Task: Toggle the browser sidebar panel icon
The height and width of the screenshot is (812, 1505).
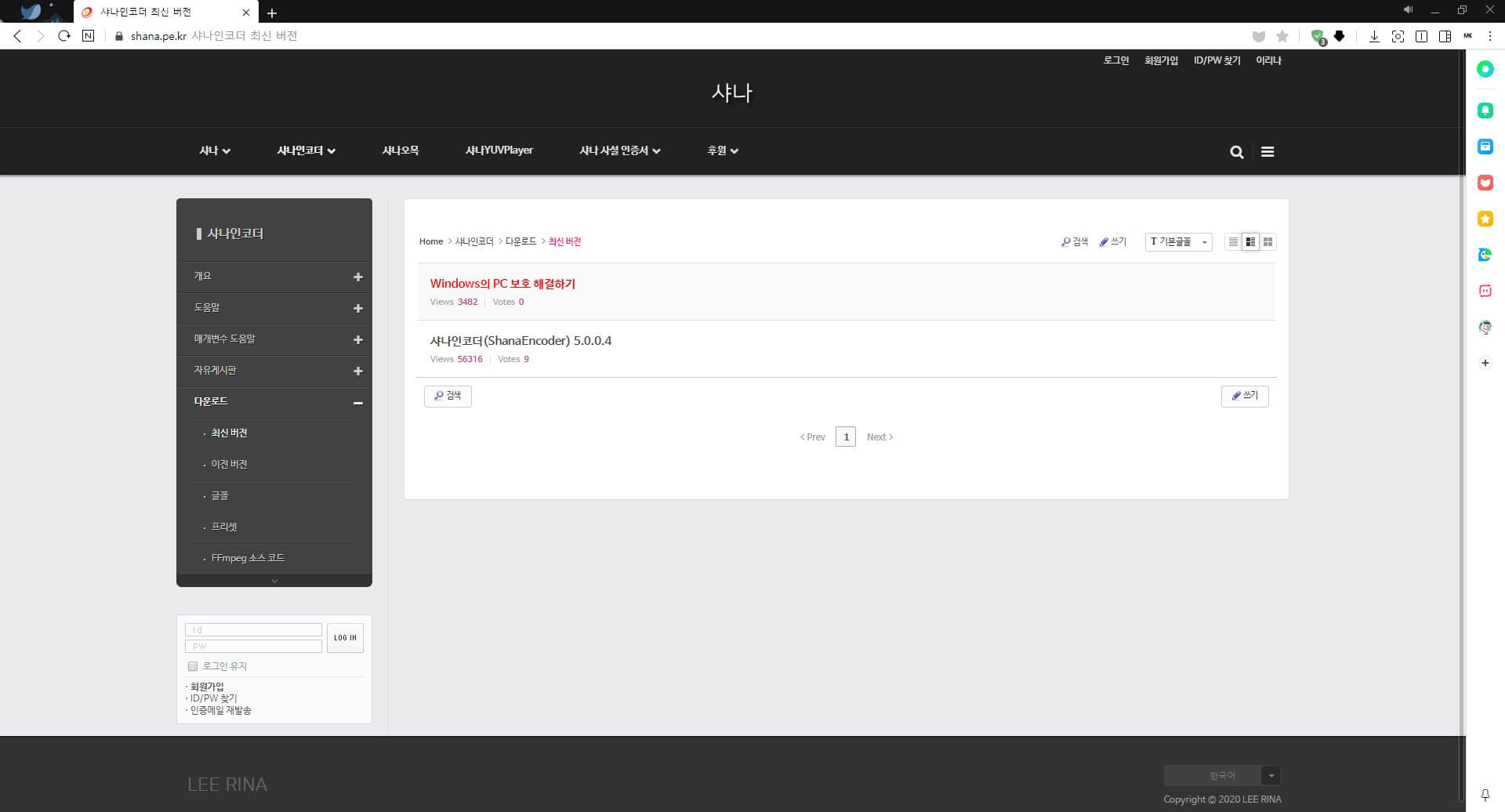Action: pos(1445,36)
